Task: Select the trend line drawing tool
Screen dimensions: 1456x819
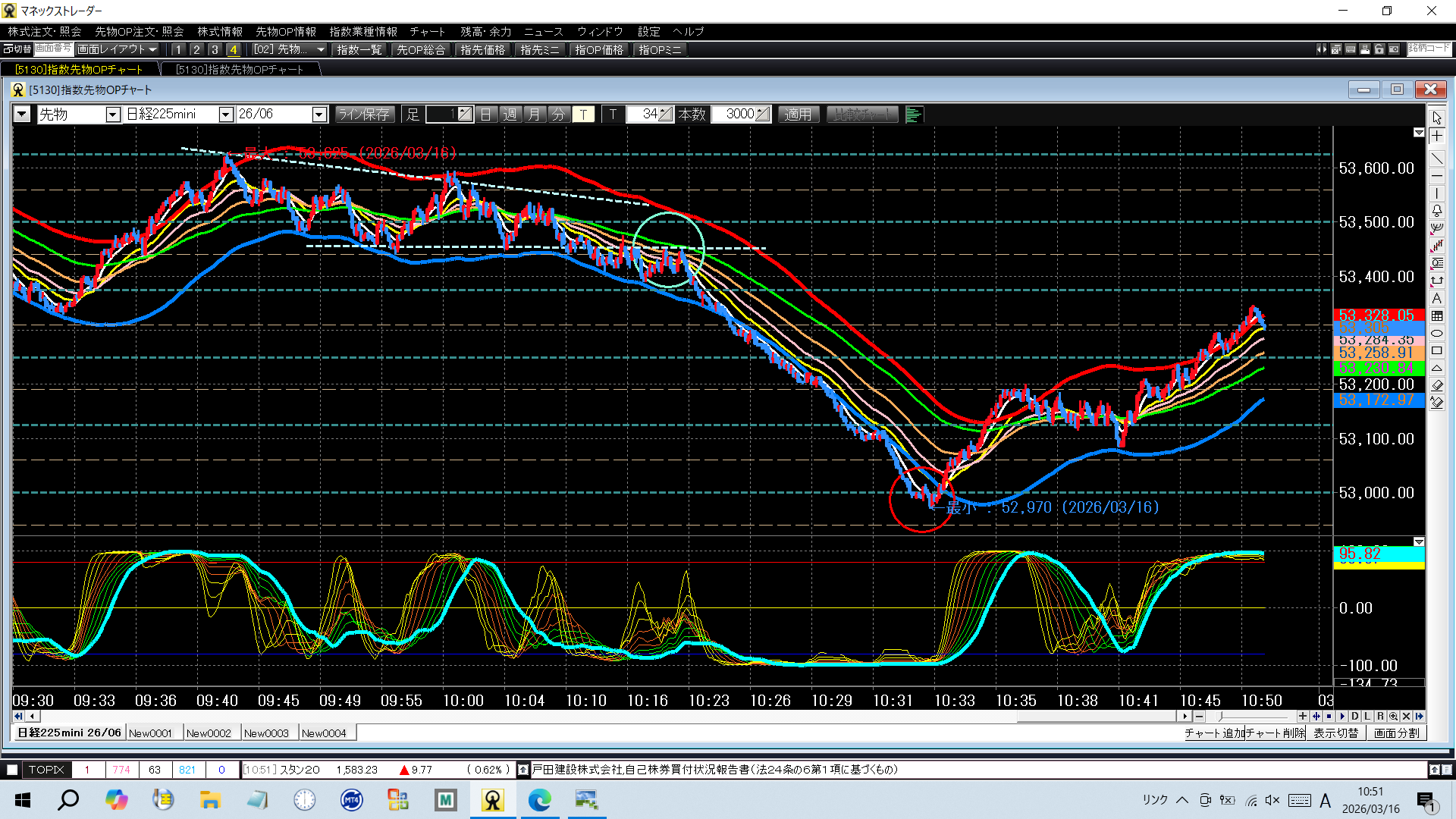Action: [1437, 158]
